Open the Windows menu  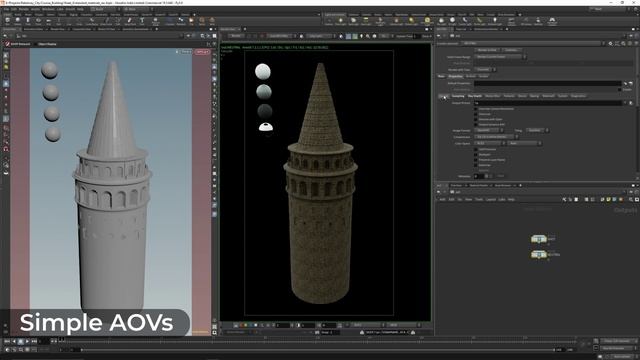48,9
